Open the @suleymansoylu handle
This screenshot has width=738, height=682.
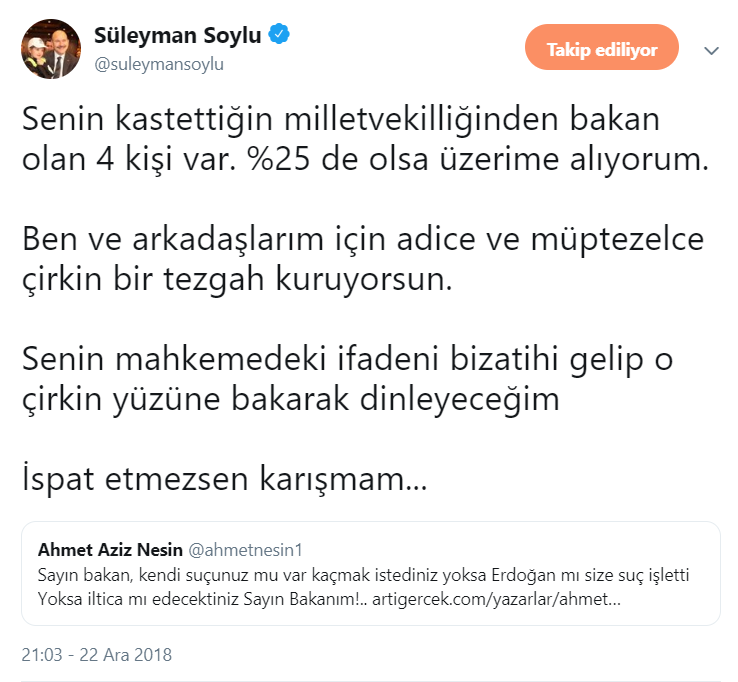[x=158, y=63]
